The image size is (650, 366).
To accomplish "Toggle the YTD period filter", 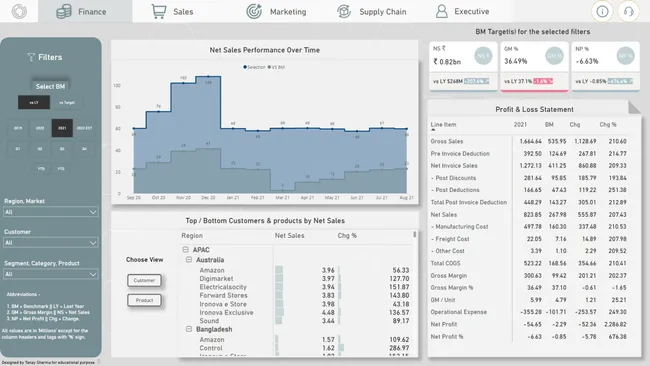I will [x=41, y=168].
